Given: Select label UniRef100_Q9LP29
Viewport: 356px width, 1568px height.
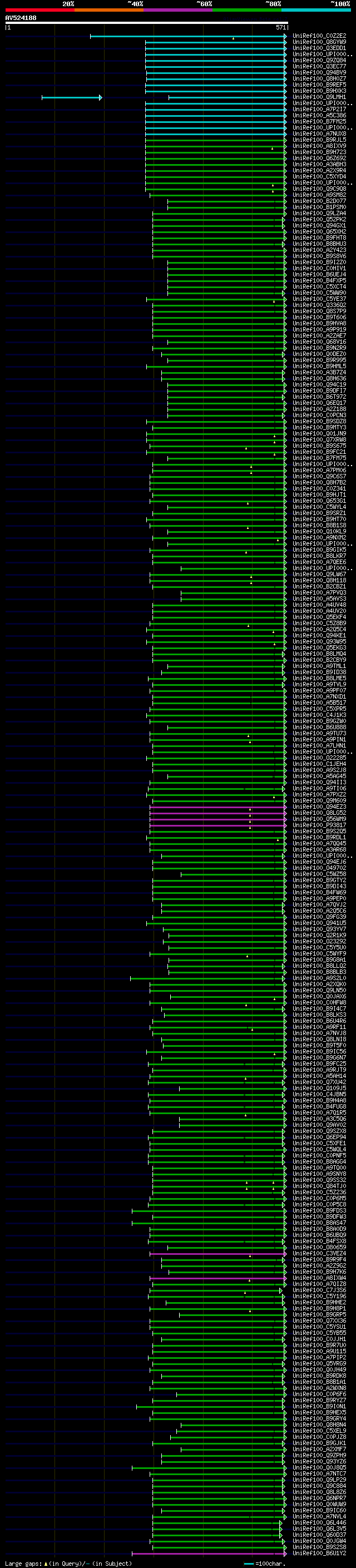Looking at the screenshot, I should [319, 1480].
